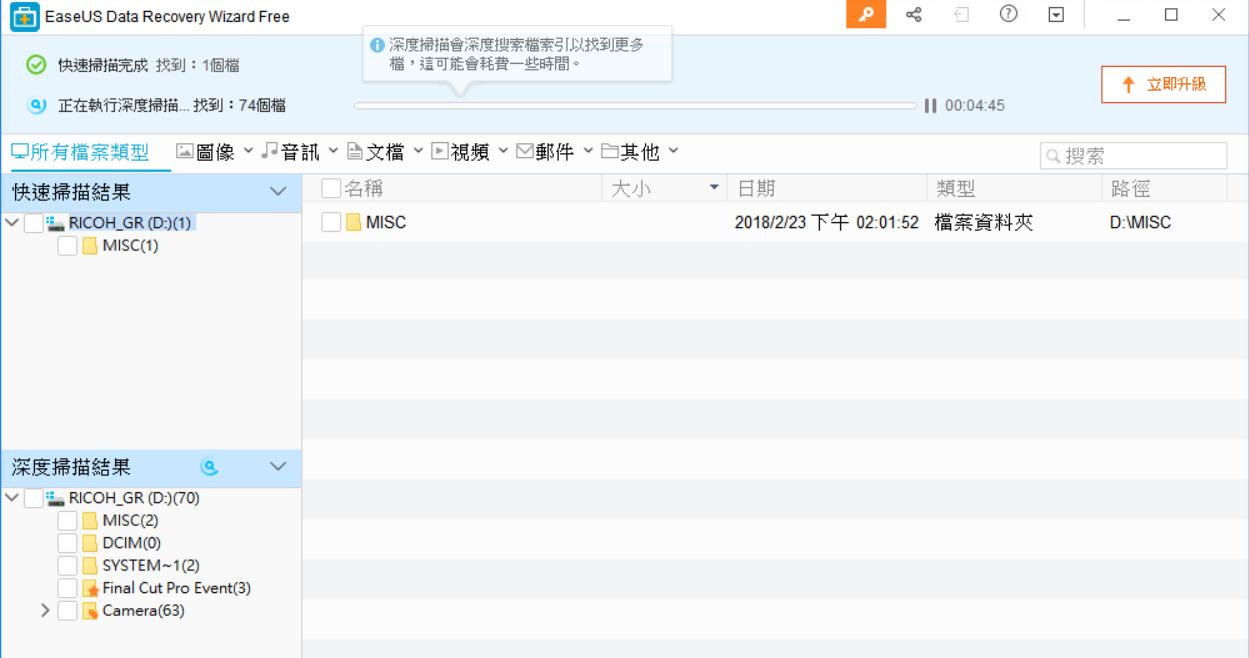Click the deep scan running status icon
The width and height of the screenshot is (1249, 658).
pyautogui.click(x=36, y=105)
